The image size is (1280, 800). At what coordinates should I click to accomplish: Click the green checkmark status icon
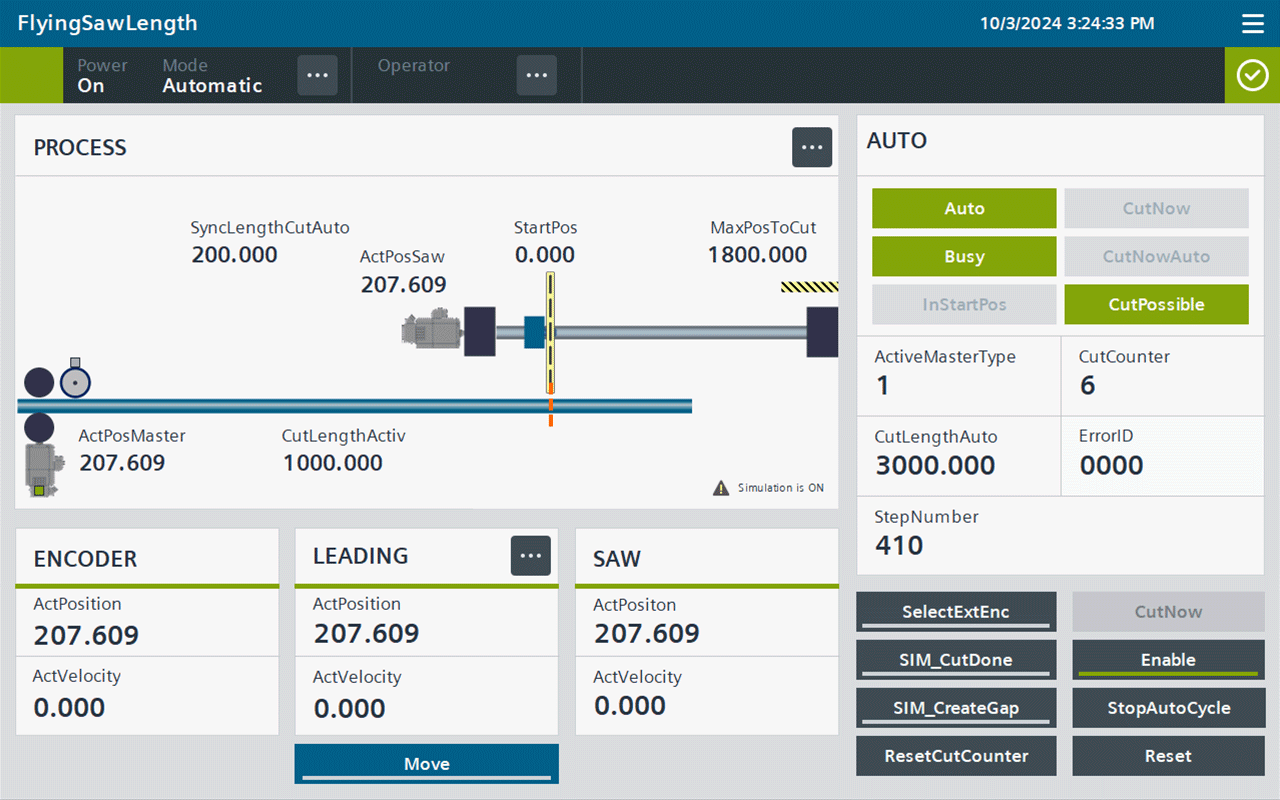coord(1252,75)
